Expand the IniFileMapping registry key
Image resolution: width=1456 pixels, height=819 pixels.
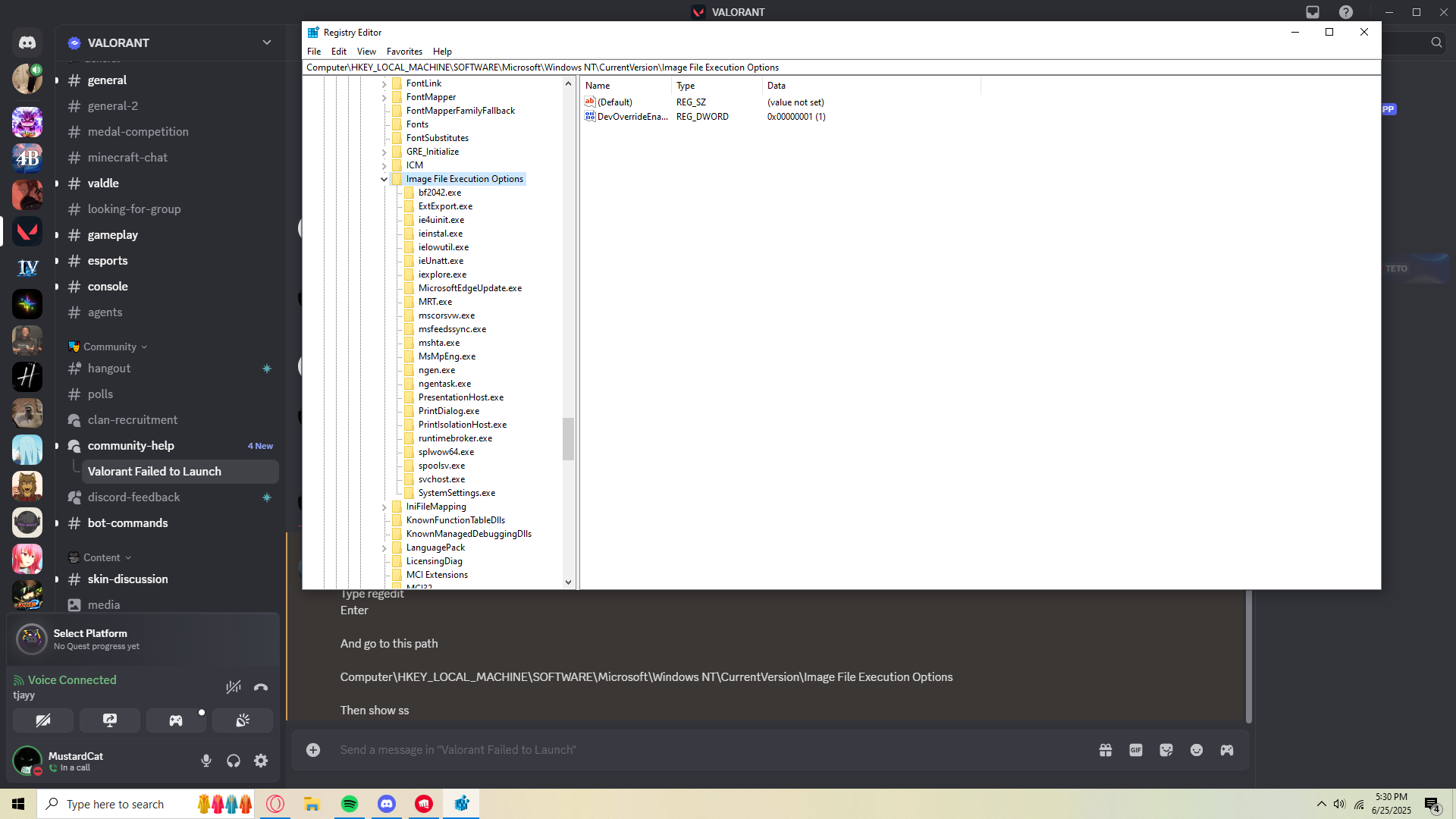pyautogui.click(x=384, y=507)
